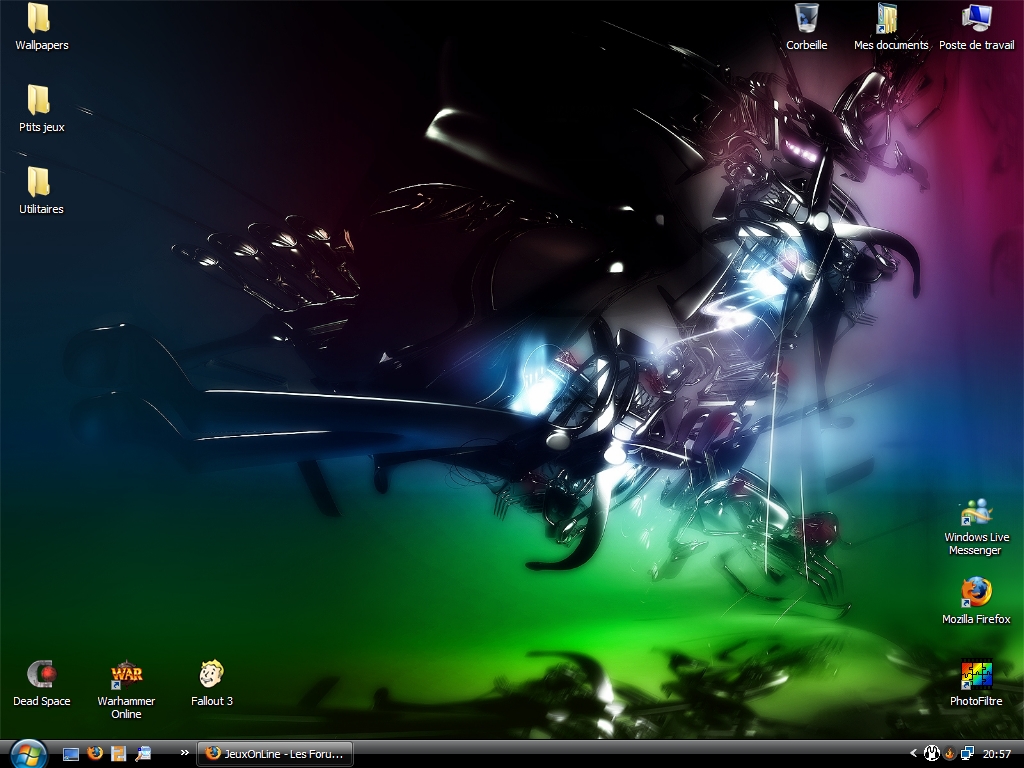This screenshot has height=768, width=1024.
Task: Click the 'Dead Space' label text
Action: click(42, 701)
